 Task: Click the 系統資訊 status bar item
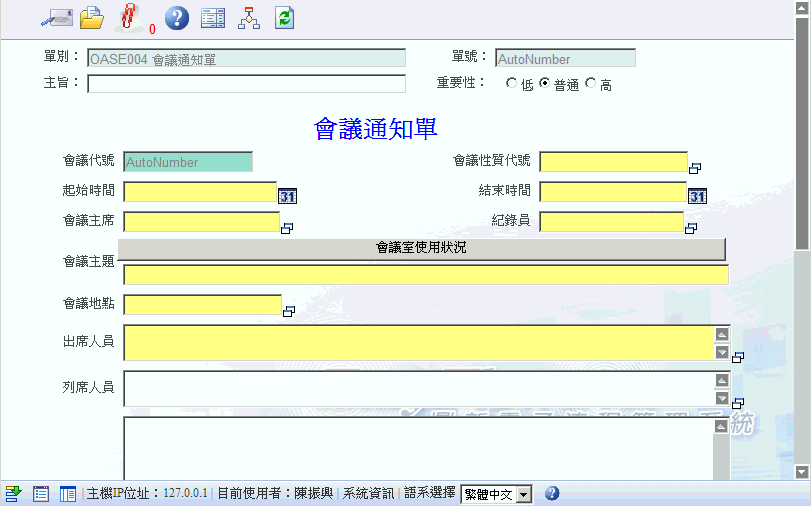(x=368, y=493)
